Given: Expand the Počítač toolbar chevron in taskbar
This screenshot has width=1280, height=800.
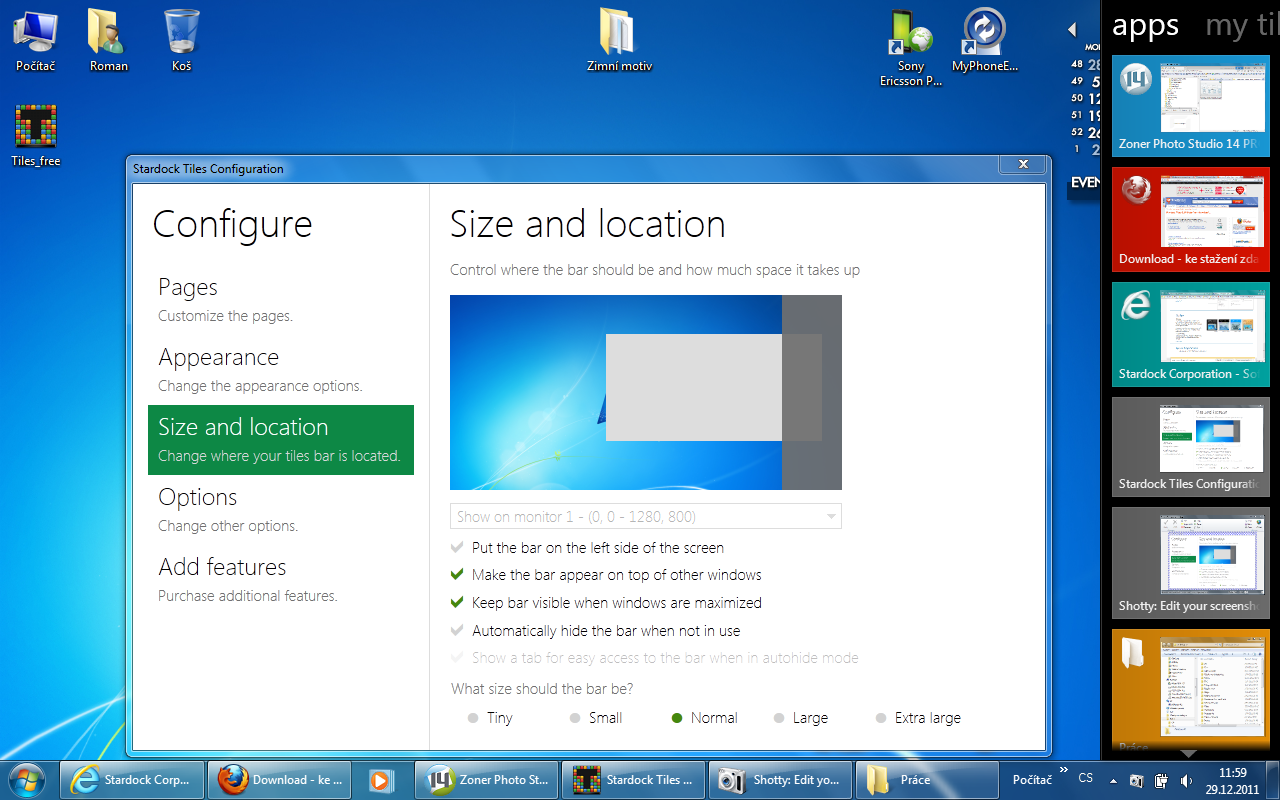Looking at the screenshot, I should point(1063,771).
